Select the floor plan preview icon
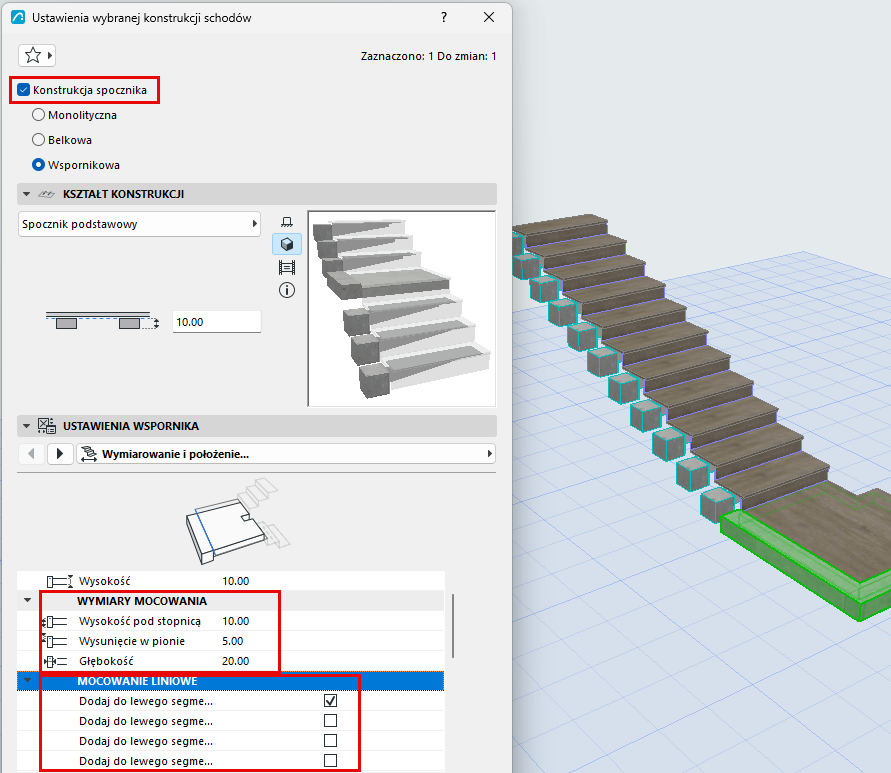The width and height of the screenshot is (891, 773). coord(287,222)
